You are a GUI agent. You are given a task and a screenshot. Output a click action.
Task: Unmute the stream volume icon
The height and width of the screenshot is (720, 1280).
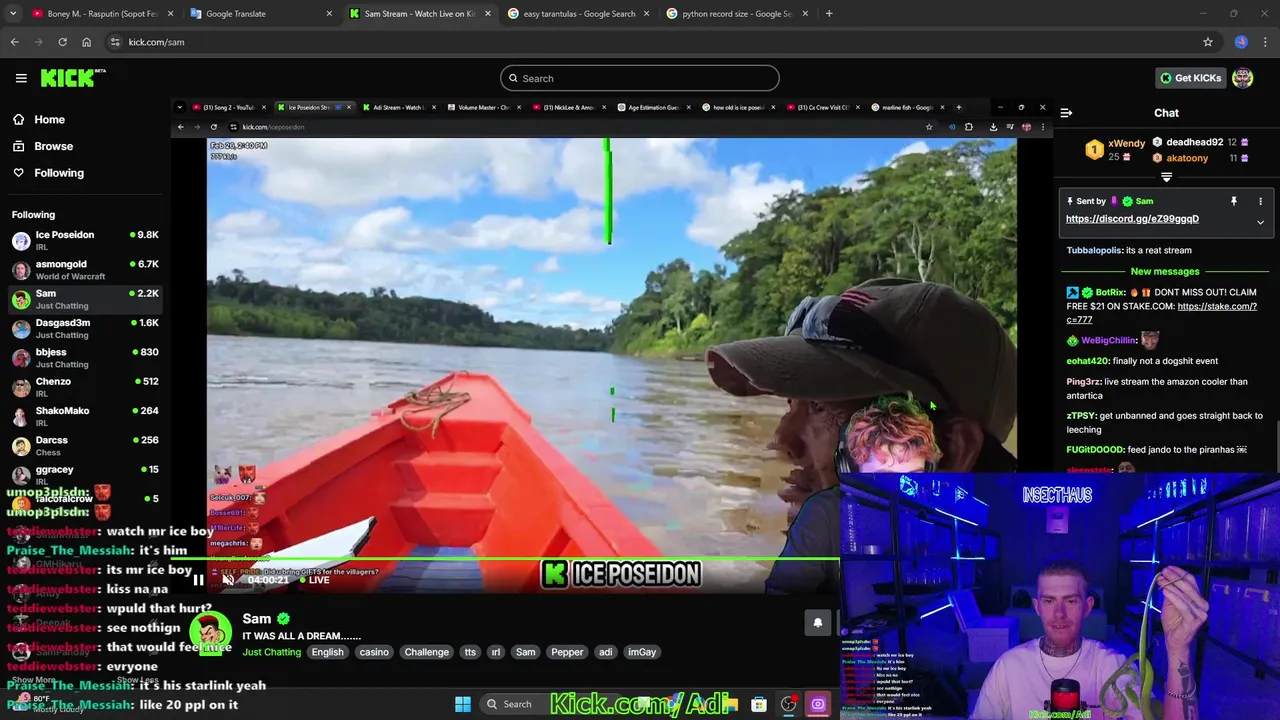tap(228, 580)
